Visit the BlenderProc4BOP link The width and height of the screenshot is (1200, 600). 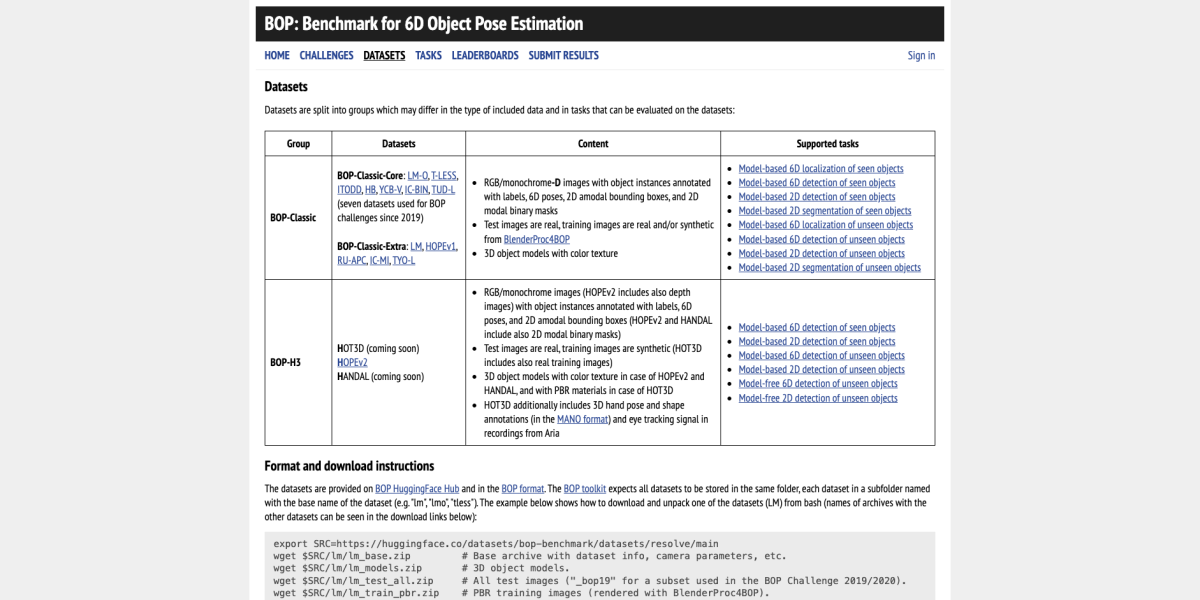click(537, 240)
